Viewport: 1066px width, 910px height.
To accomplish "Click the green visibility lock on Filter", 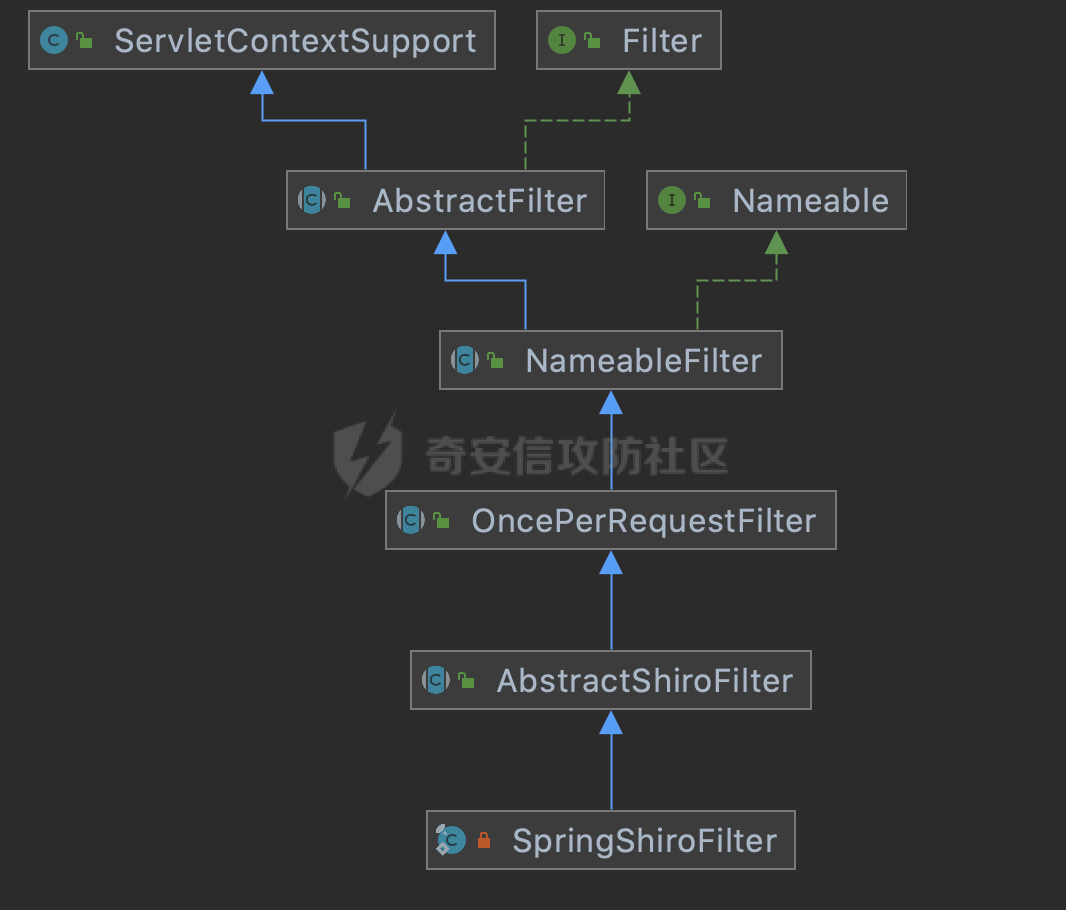I will pos(592,41).
